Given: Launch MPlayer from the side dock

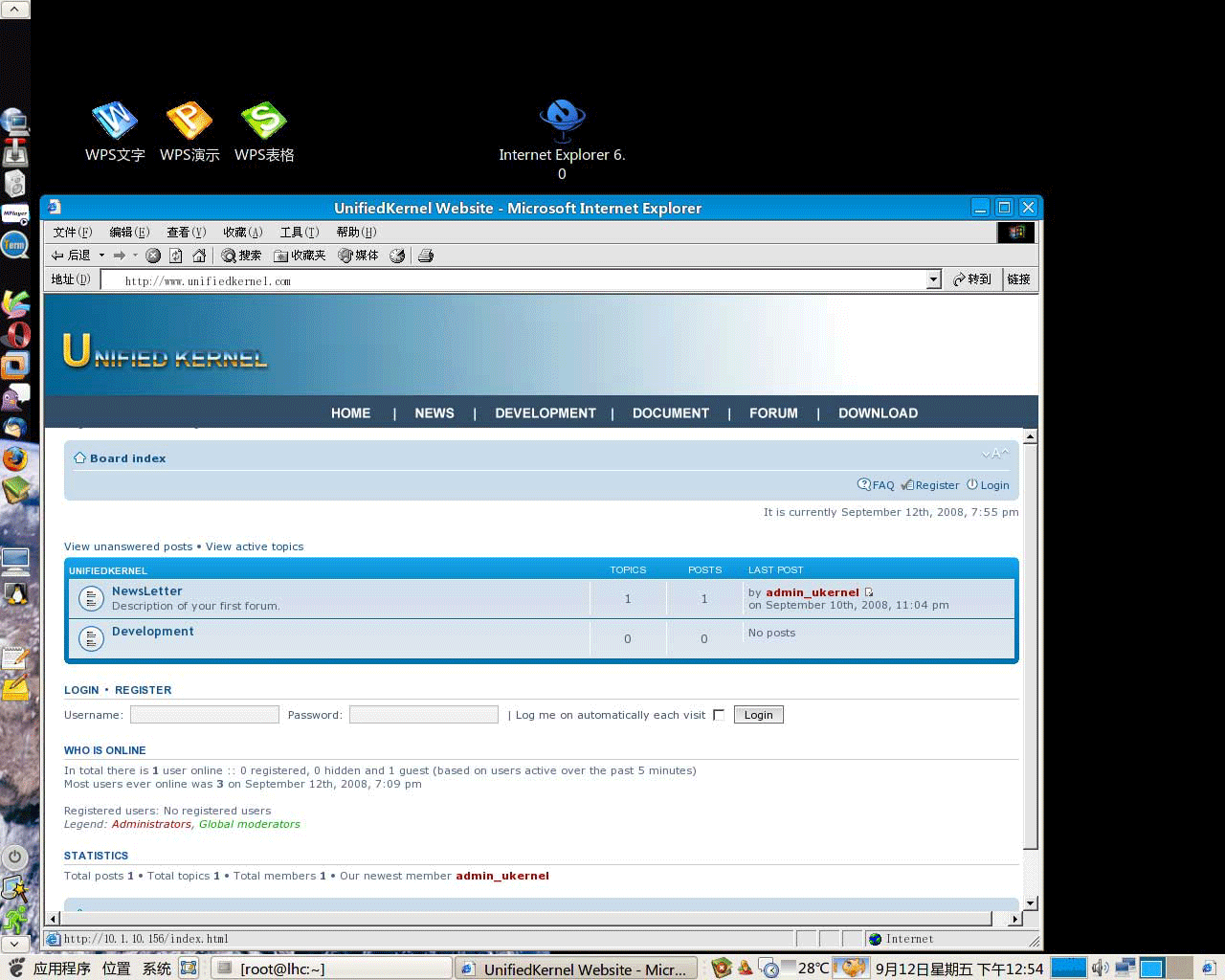Looking at the screenshot, I should pyautogui.click(x=15, y=214).
